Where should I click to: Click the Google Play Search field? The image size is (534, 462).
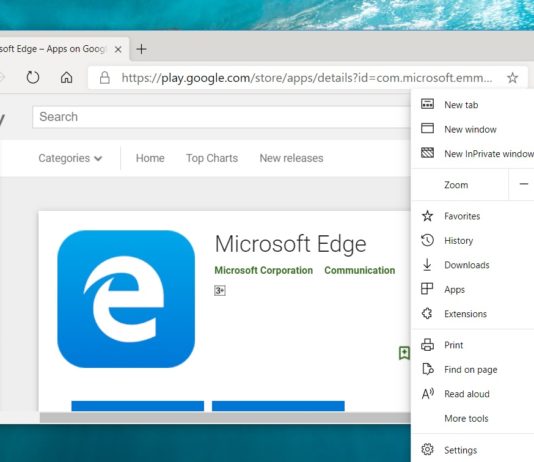(221, 117)
